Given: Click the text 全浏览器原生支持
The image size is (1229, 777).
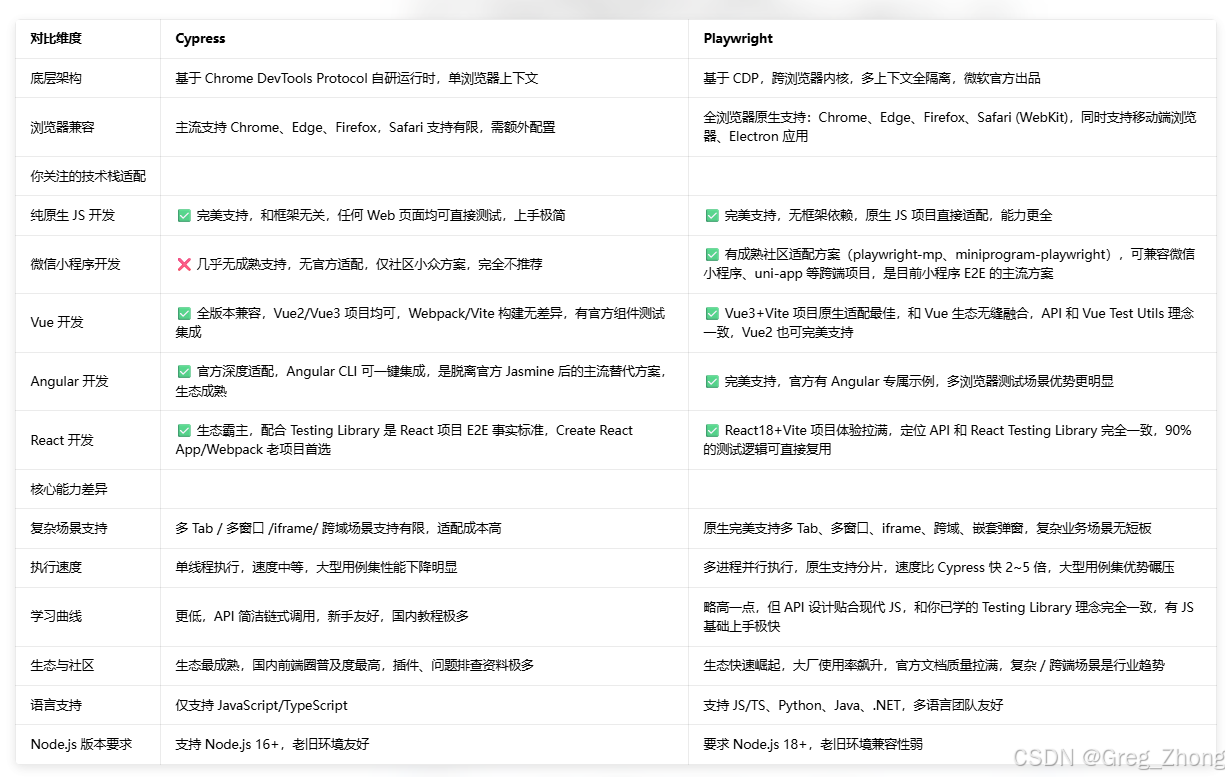Looking at the screenshot, I should click(755, 117).
